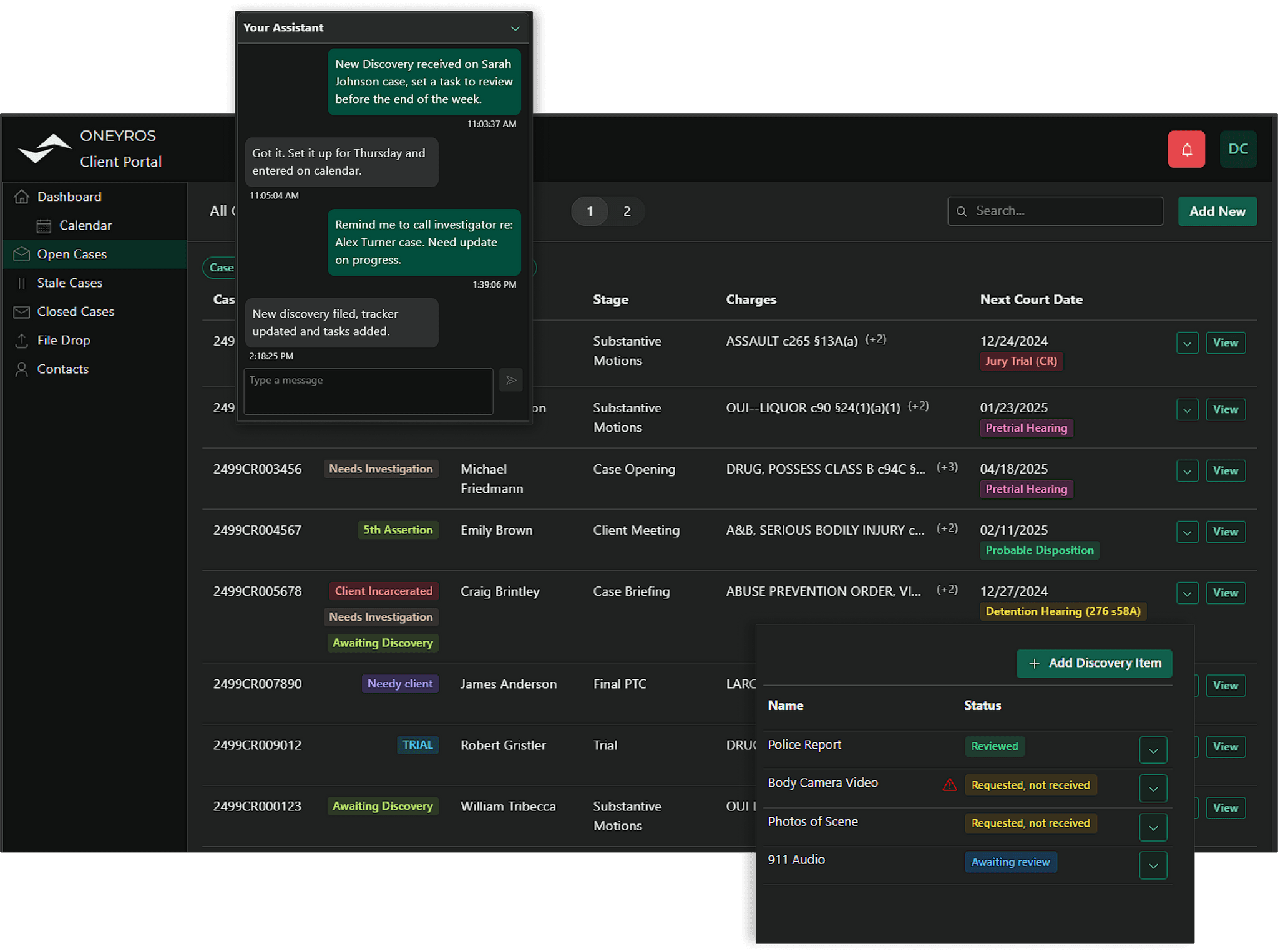
Task: Click the TRIAL tag on Robert Gristler
Action: pyautogui.click(x=417, y=745)
